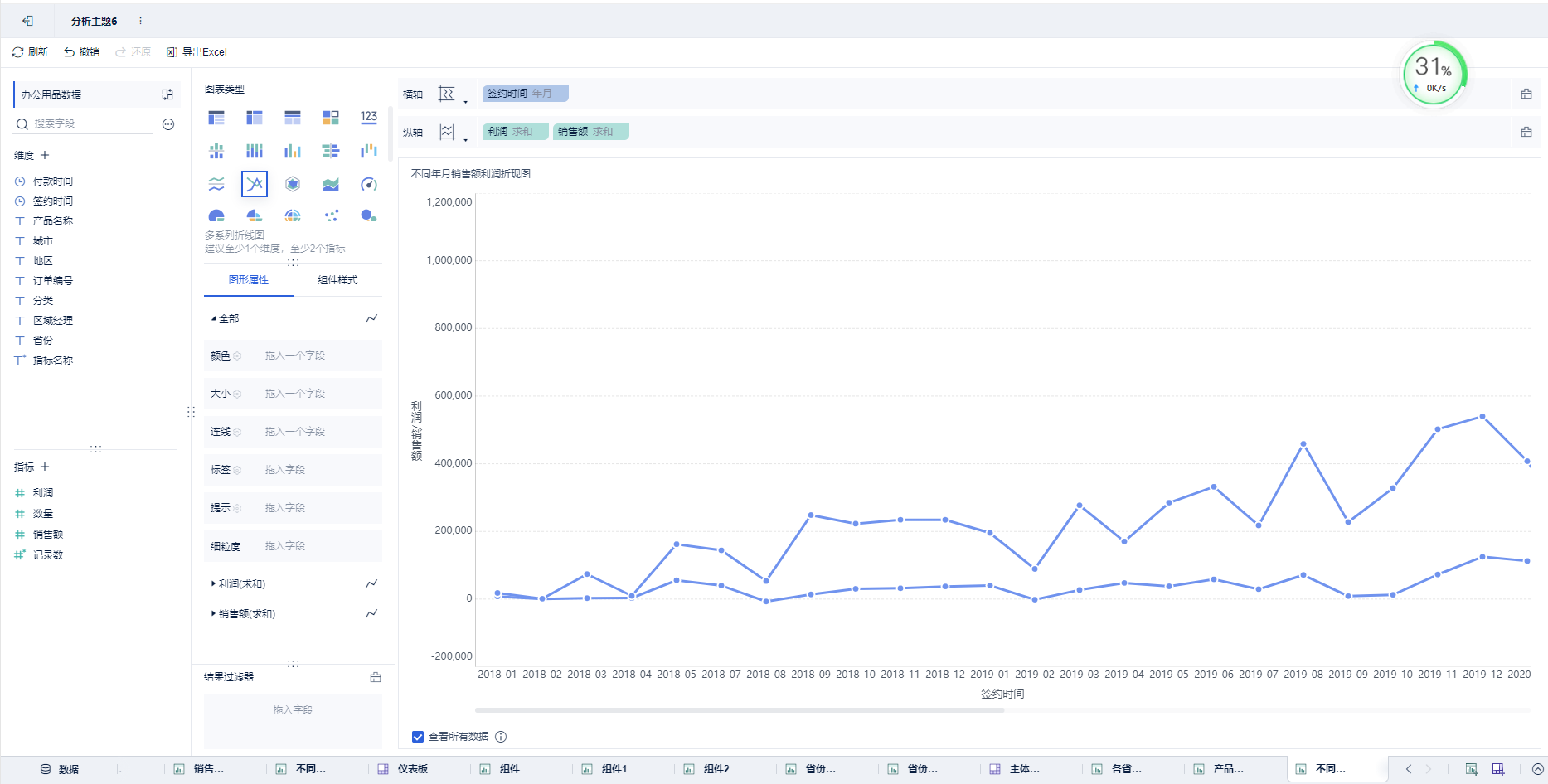Toggle line style icon for 利润(求和)
The height and width of the screenshot is (784, 1548).
click(371, 584)
